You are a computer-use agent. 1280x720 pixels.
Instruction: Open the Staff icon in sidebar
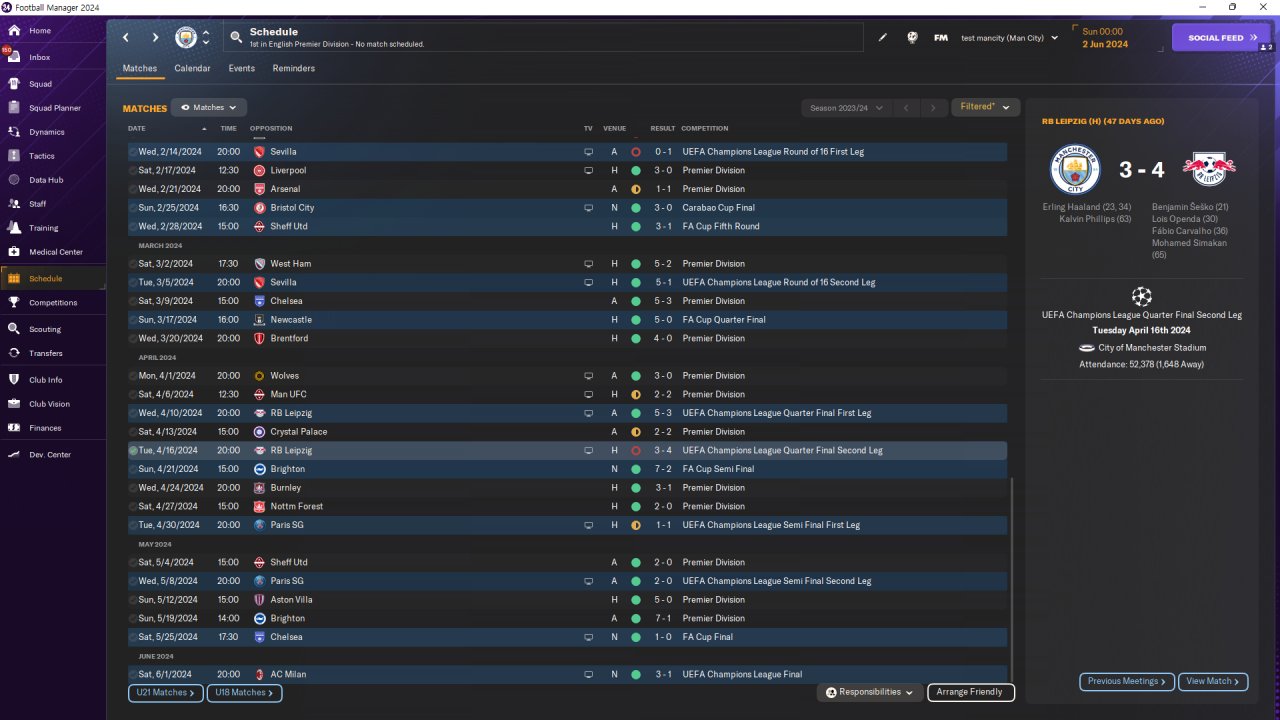pyautogui.click(x=14, y=204)
